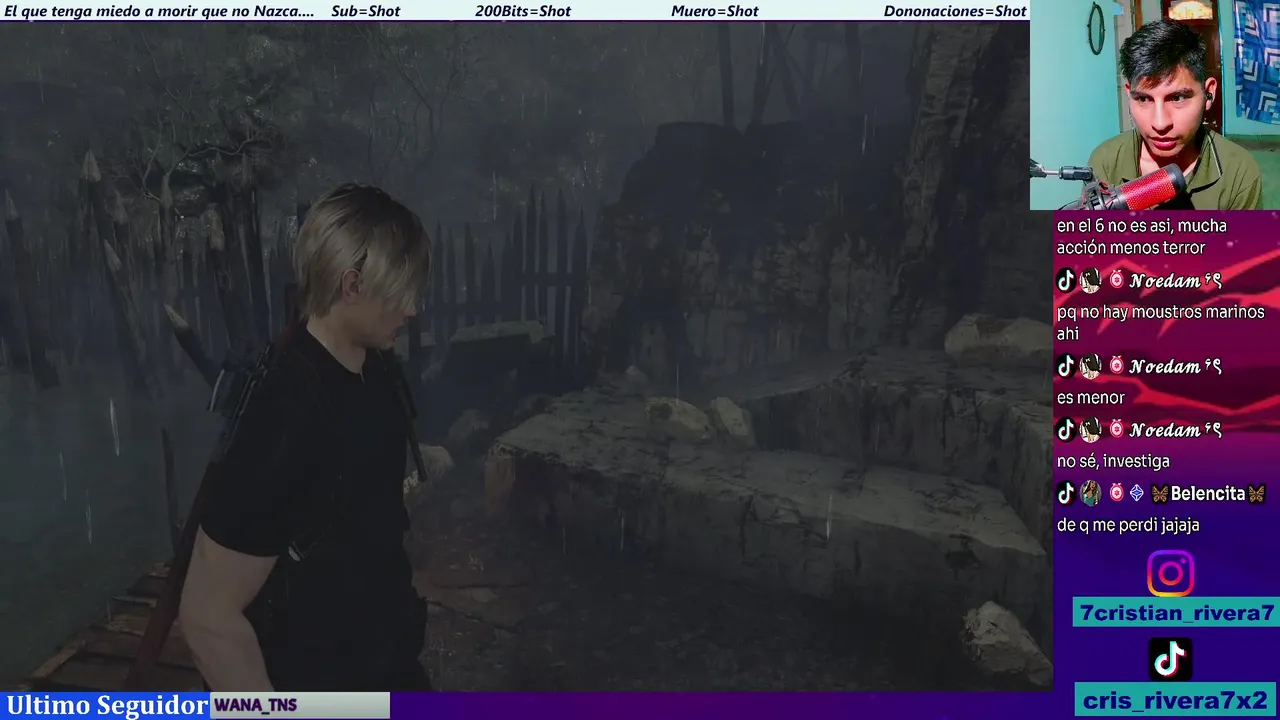Click the streamer's webcam feed
Screen dimensions: 1280x720
click(1155, 105)
